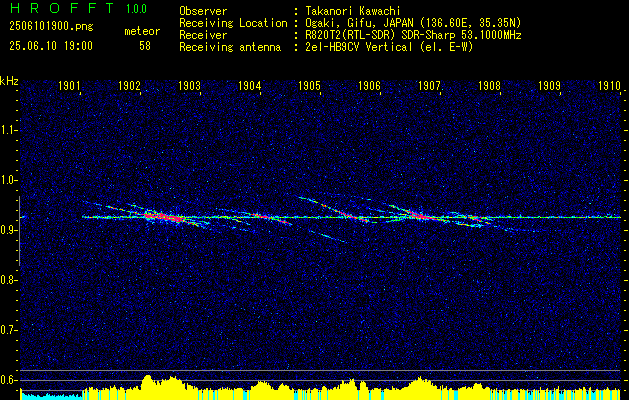
Task: Click the 1901 time marker
Action: [69, 85]
